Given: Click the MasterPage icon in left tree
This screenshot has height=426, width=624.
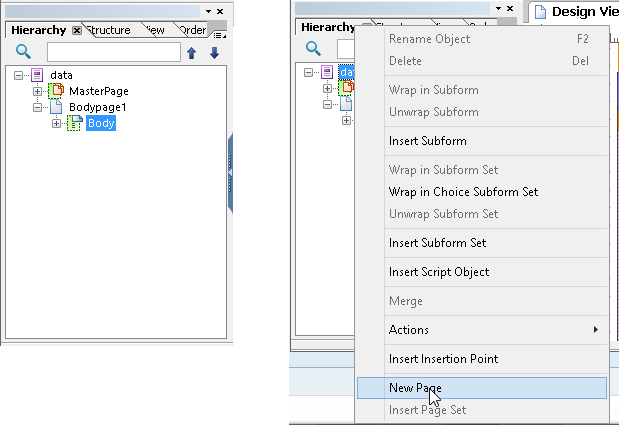Looking at the screenshot, I should pyautogui.click(x=56, y=91).
